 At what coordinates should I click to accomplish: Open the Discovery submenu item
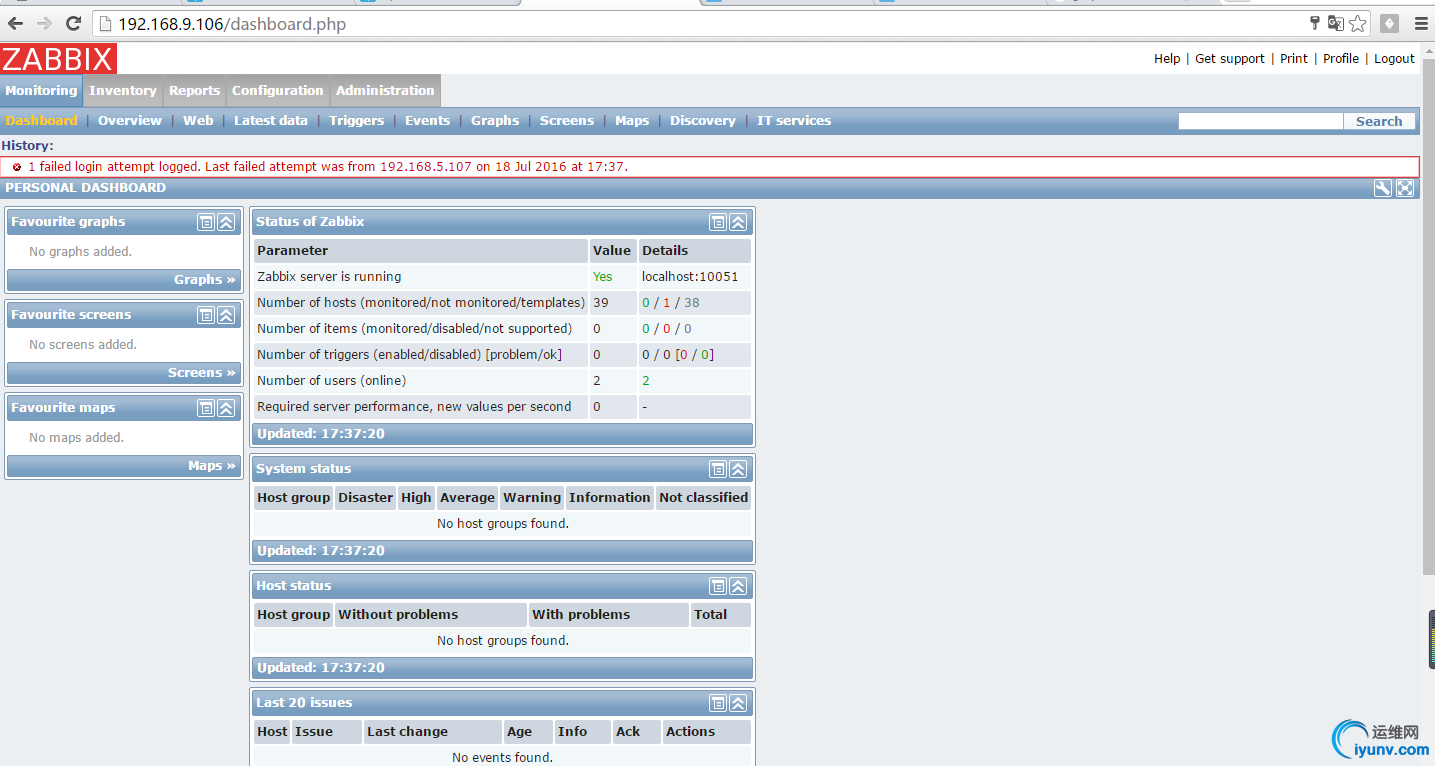[703, 121]
